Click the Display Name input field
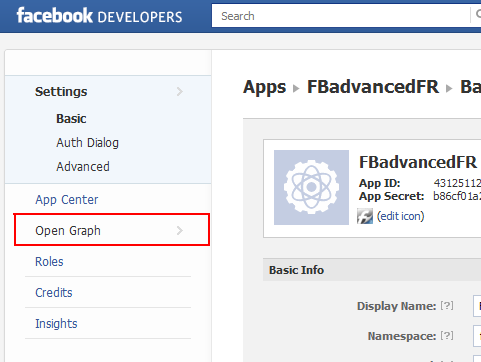The image size is (481, 362). coord(477,306)
